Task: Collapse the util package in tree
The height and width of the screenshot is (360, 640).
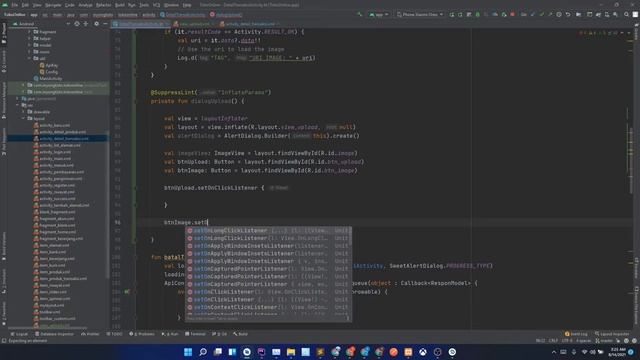Action: click(x=29, y=58)
